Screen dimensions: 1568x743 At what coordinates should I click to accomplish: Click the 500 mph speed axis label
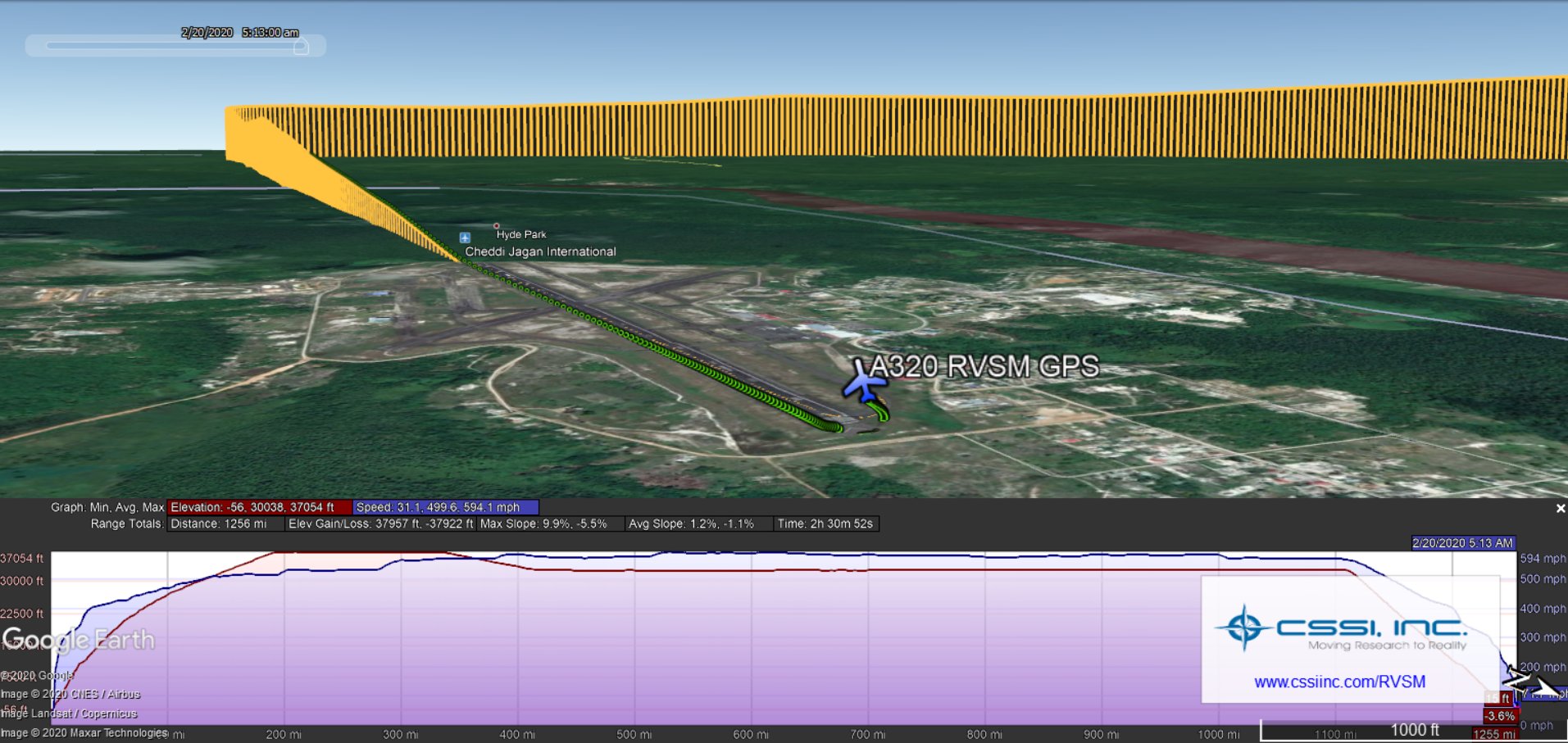pos(1543,578)
